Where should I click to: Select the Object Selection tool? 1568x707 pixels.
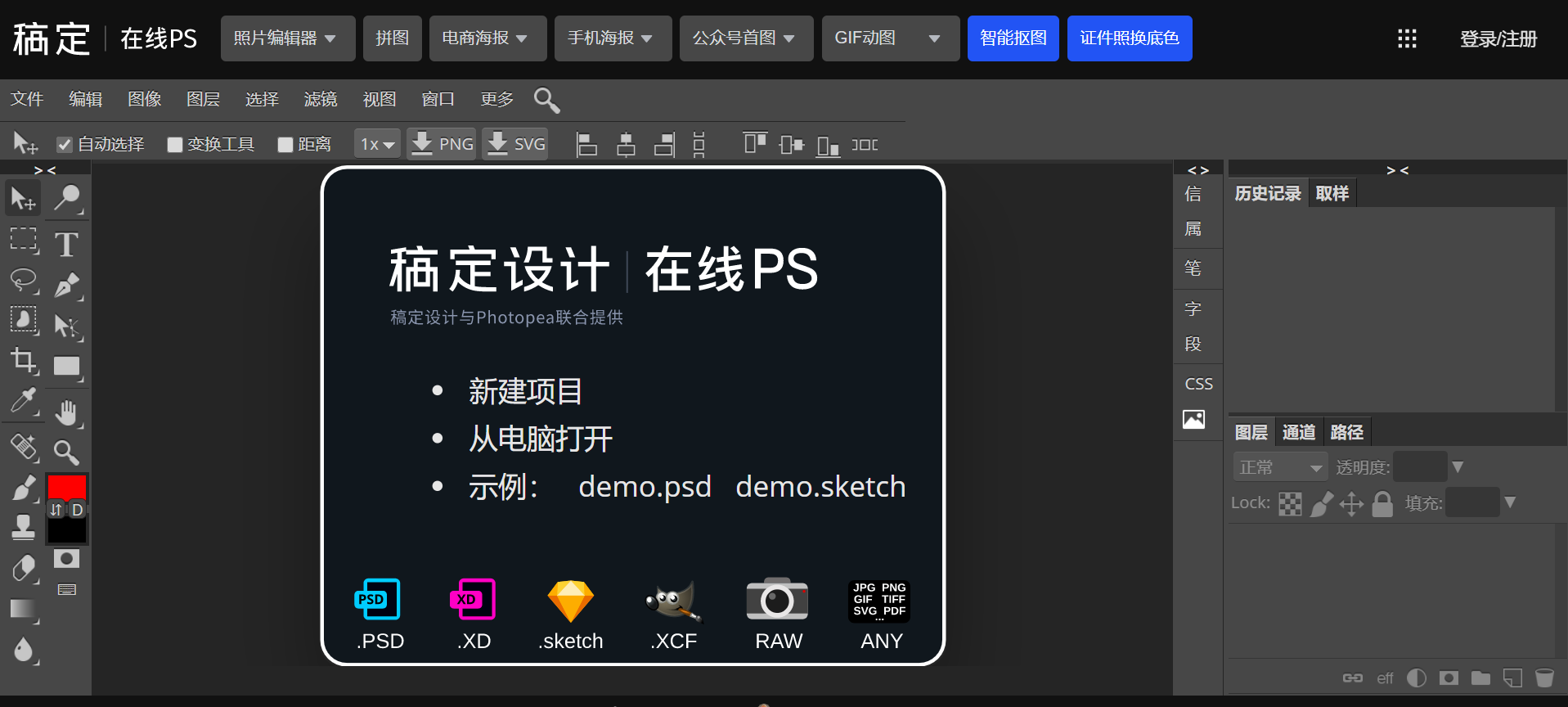pyautogui.click(x=23, y=320)
